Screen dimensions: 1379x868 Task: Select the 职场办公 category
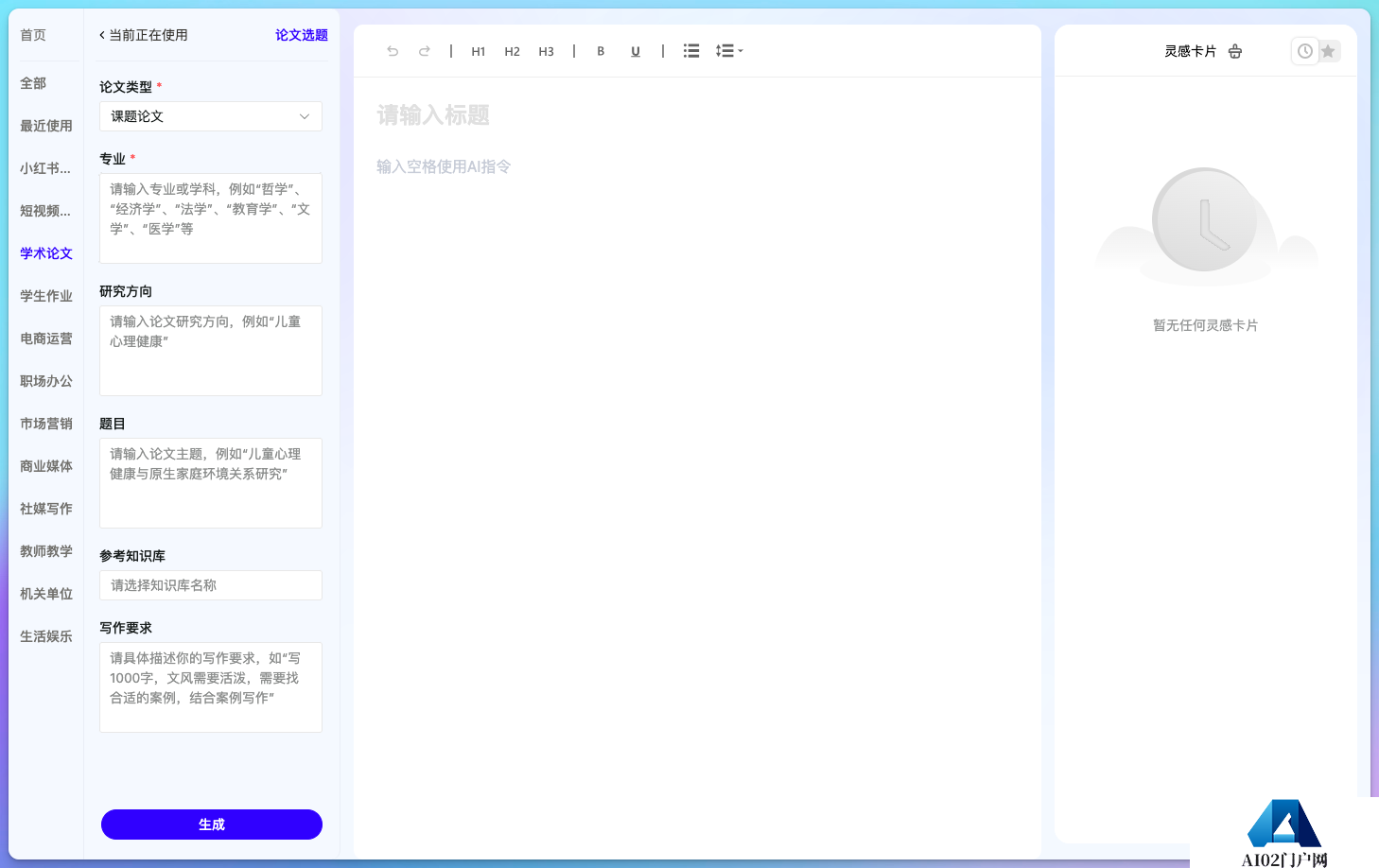(46, 381)
